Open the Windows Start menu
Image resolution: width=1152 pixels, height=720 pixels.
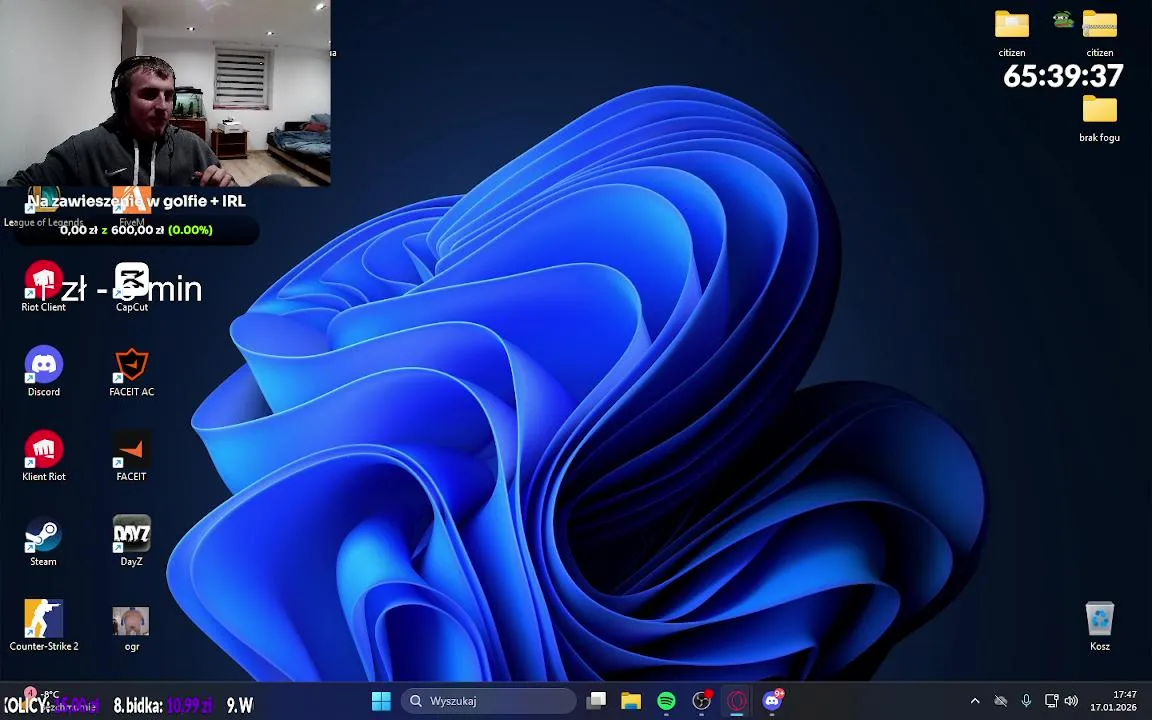tap(381, 701)
